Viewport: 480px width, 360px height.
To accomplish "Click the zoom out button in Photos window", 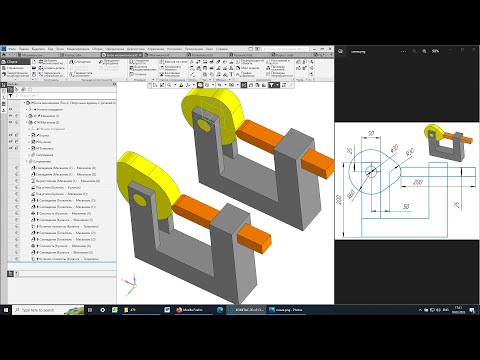I will pos(414,51).
